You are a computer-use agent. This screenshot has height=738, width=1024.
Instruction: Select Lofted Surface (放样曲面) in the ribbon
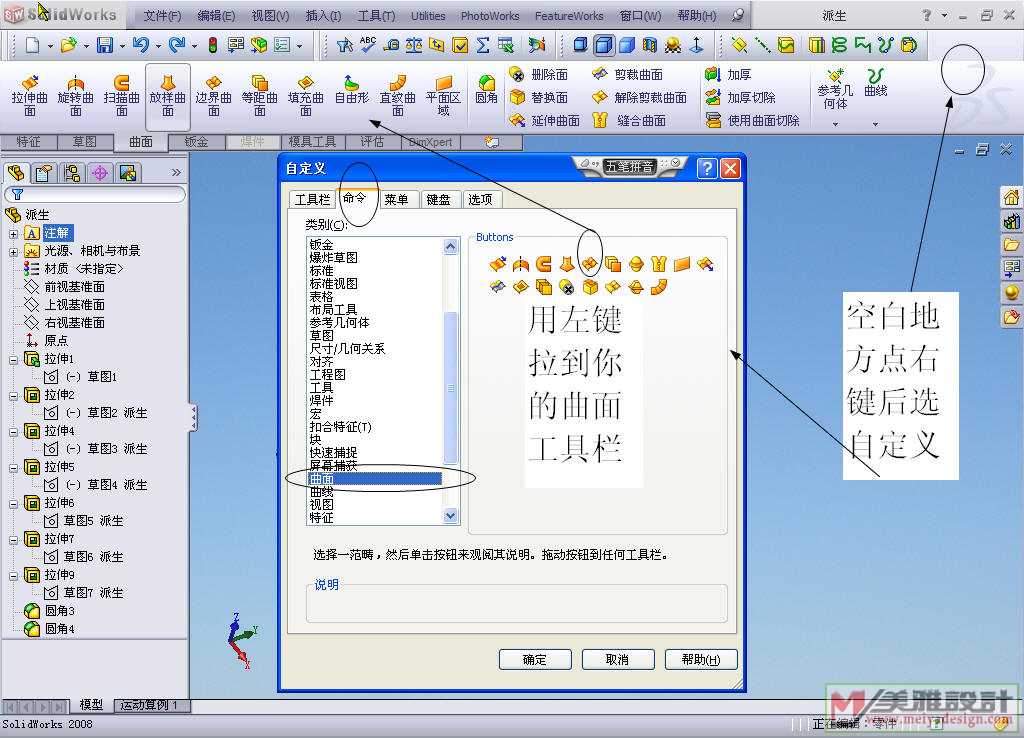pyautogui.click(x=168, y=95)
